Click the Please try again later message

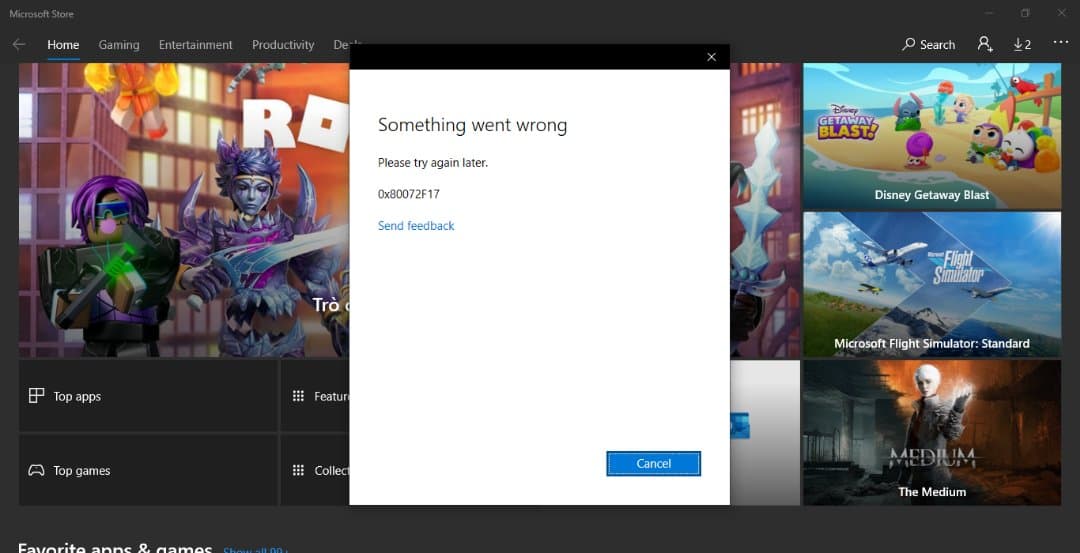(433, 163)
